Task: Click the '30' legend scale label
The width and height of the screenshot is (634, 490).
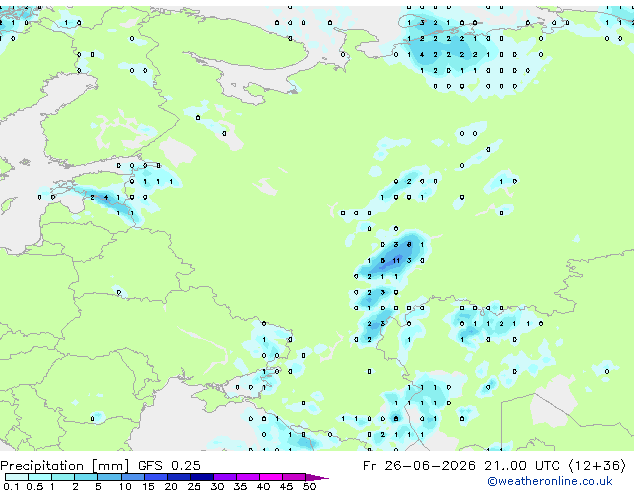Action: [217, 486]
